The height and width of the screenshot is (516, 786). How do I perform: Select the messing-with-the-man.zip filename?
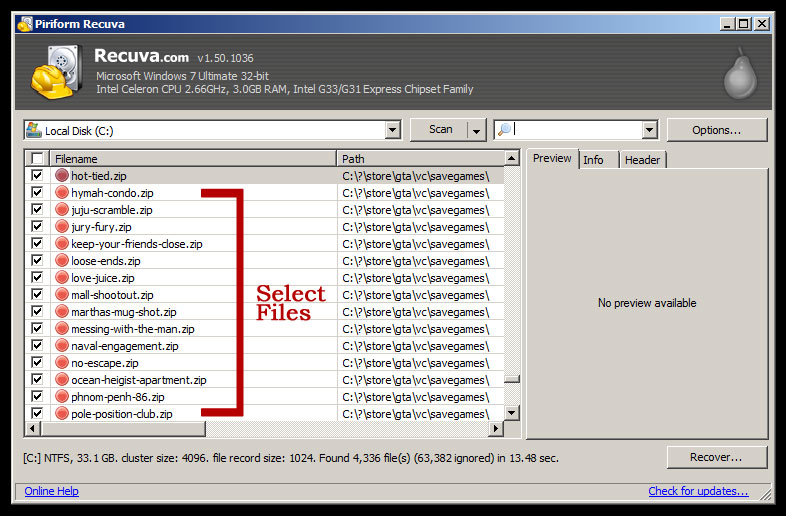(x=133, y=329)
